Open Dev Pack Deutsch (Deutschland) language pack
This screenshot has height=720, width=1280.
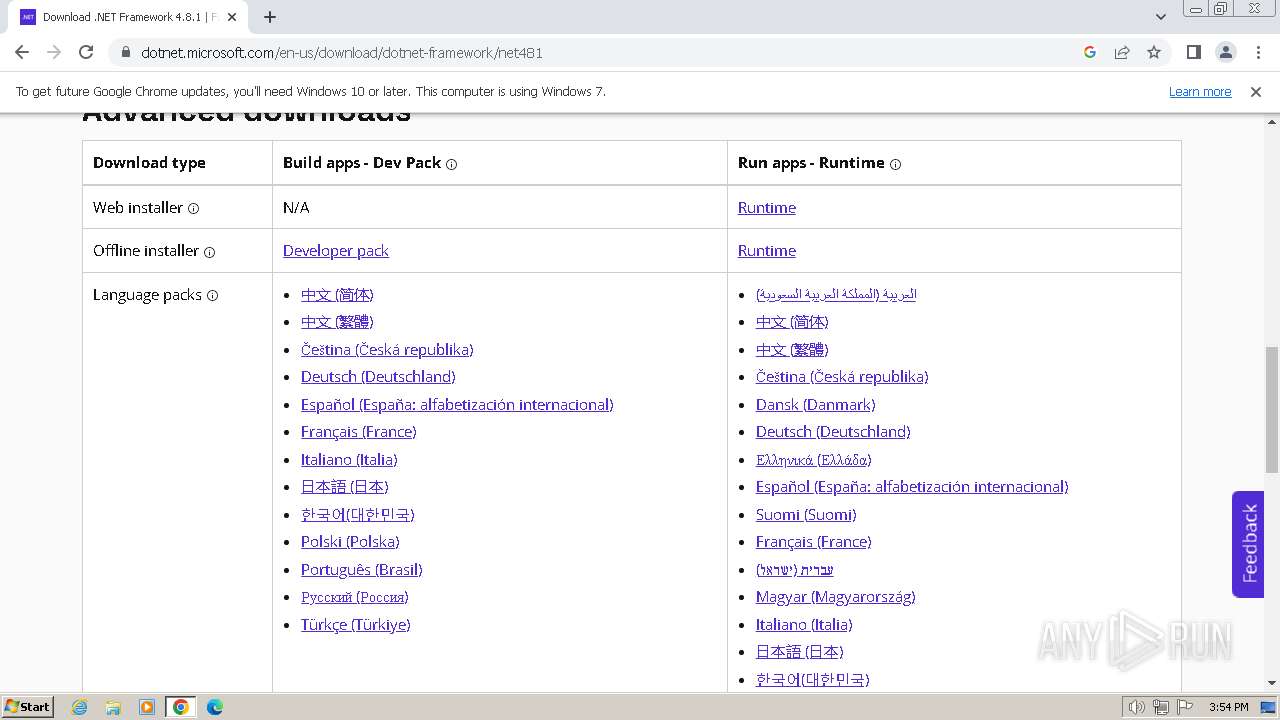coord(378,376)
